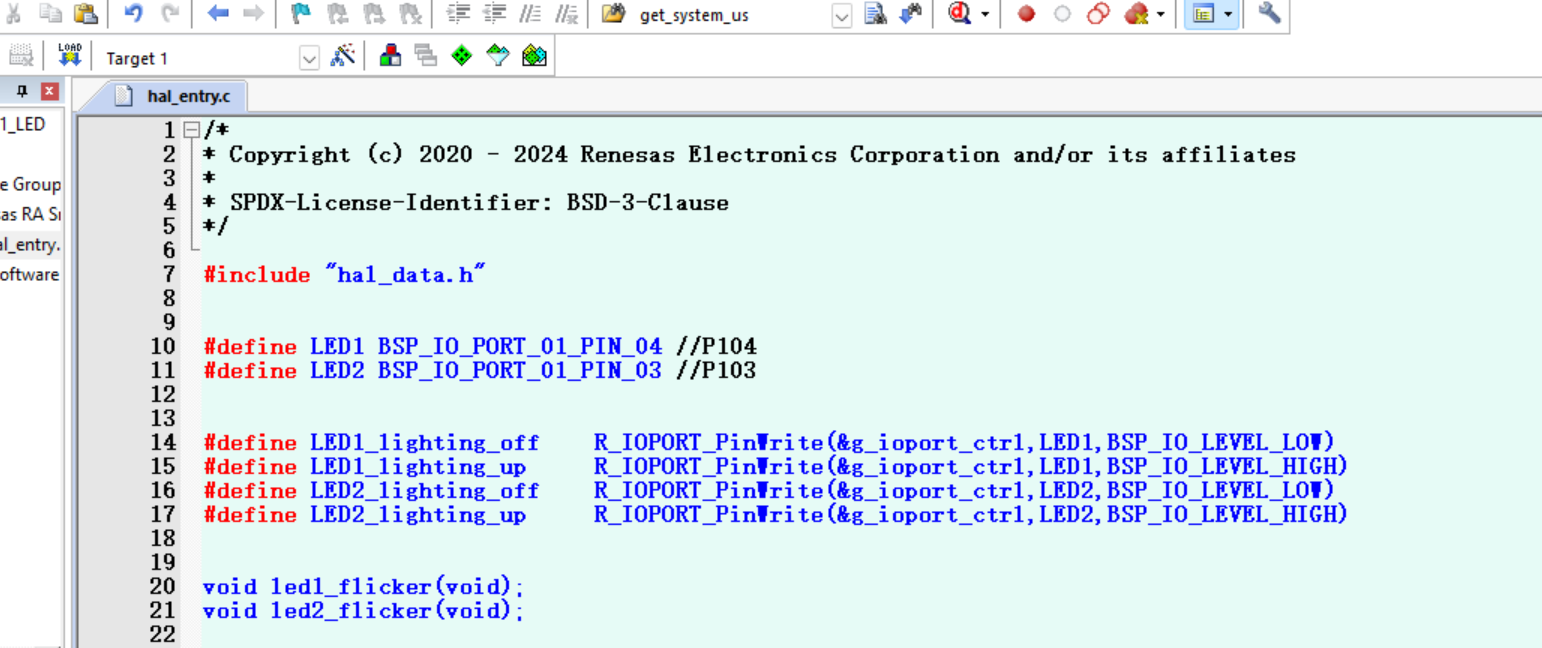Disable all breakpoints double-circle icon
This screenshot has width=1542, height=648.
click(1098, 14)
